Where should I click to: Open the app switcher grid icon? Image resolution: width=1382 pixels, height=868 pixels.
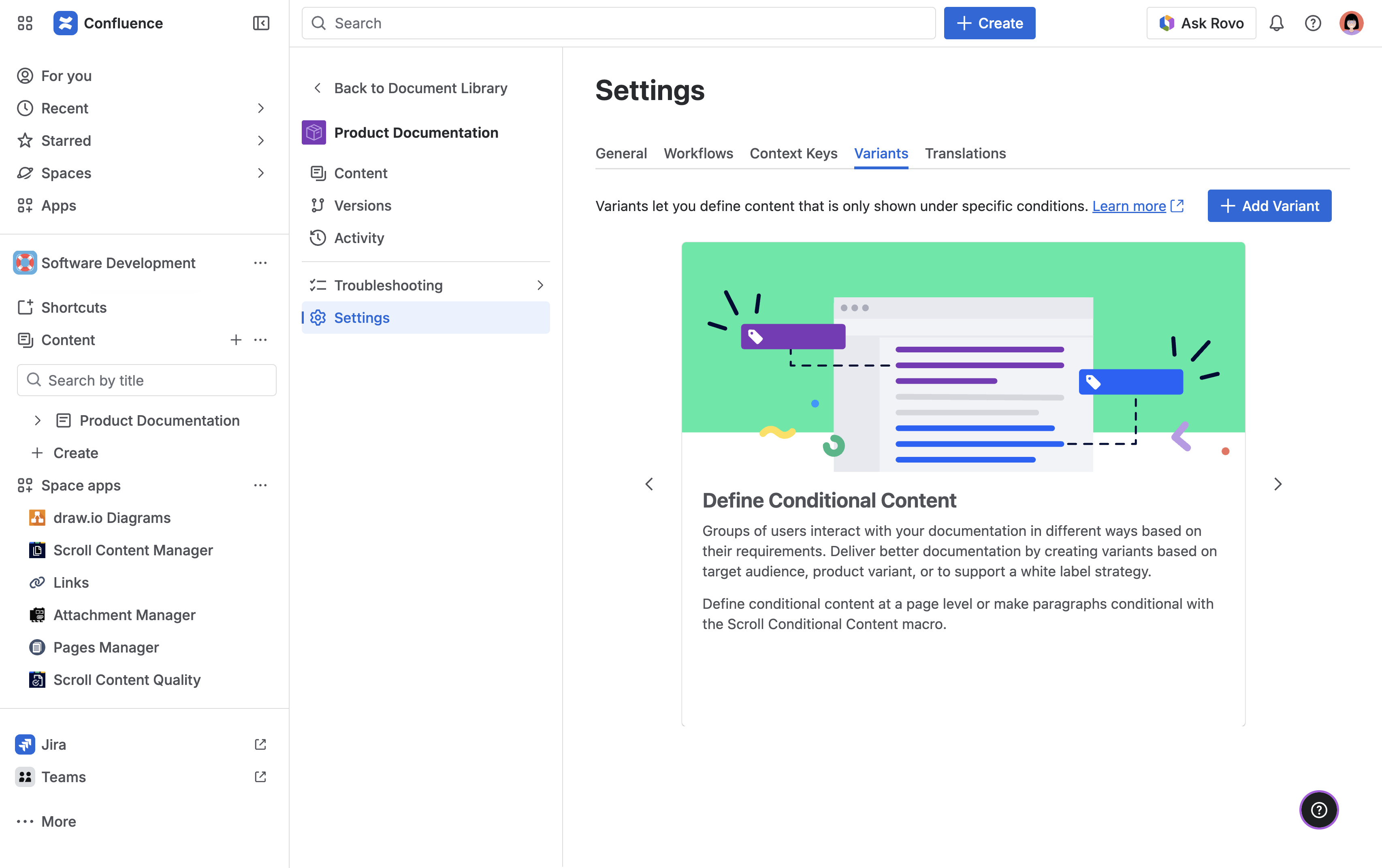coord(25,23)
